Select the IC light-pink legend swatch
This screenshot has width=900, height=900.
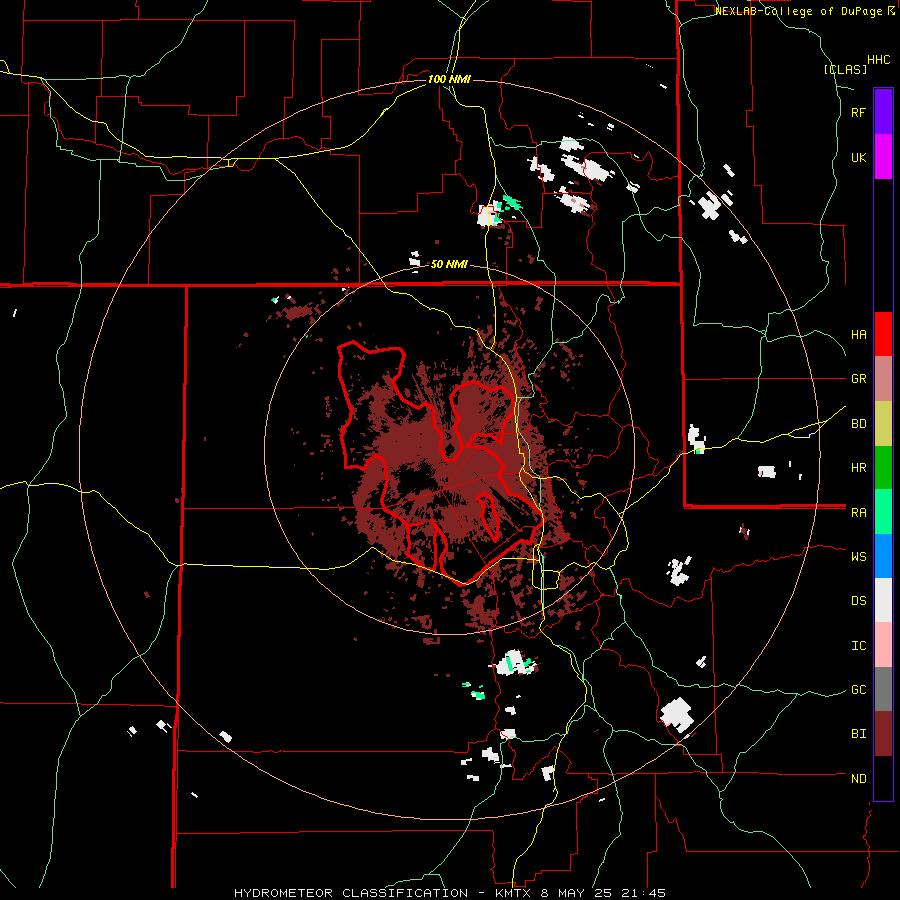pos(883,645)
